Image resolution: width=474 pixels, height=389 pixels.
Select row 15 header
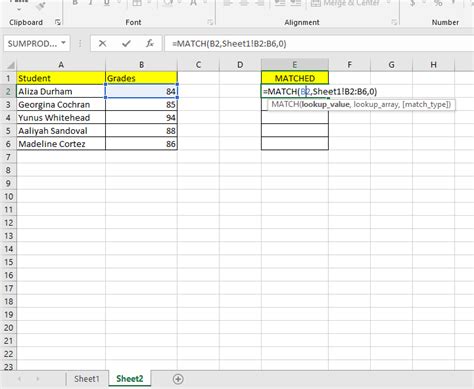click(8, 262)
